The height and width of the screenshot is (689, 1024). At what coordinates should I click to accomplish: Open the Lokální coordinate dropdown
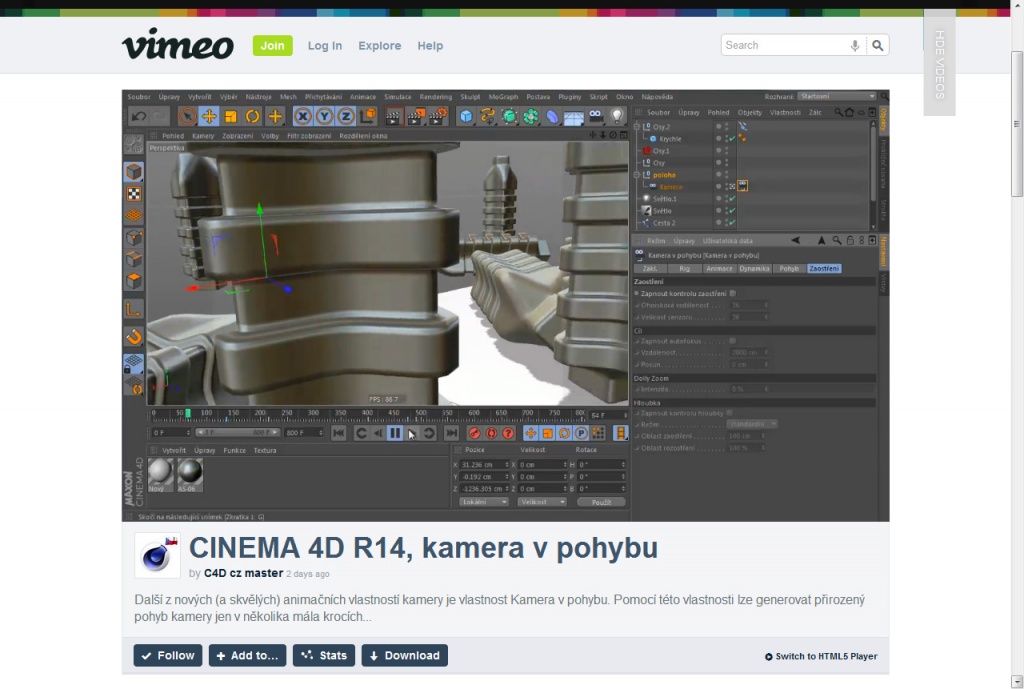[483, 502]
